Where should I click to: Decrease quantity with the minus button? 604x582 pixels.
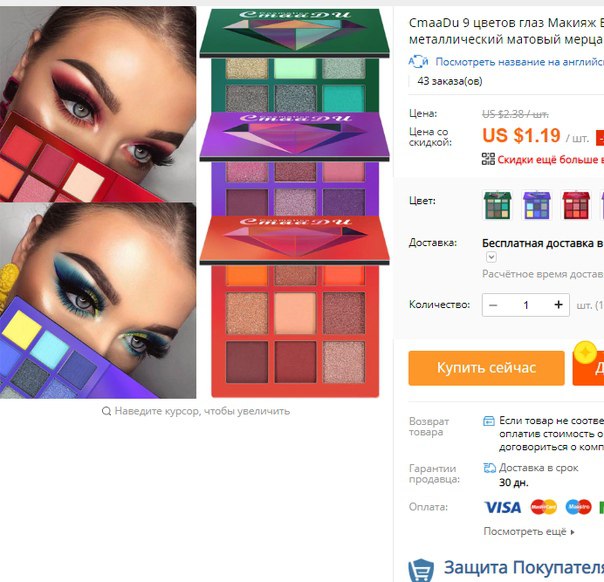point(493,305)
